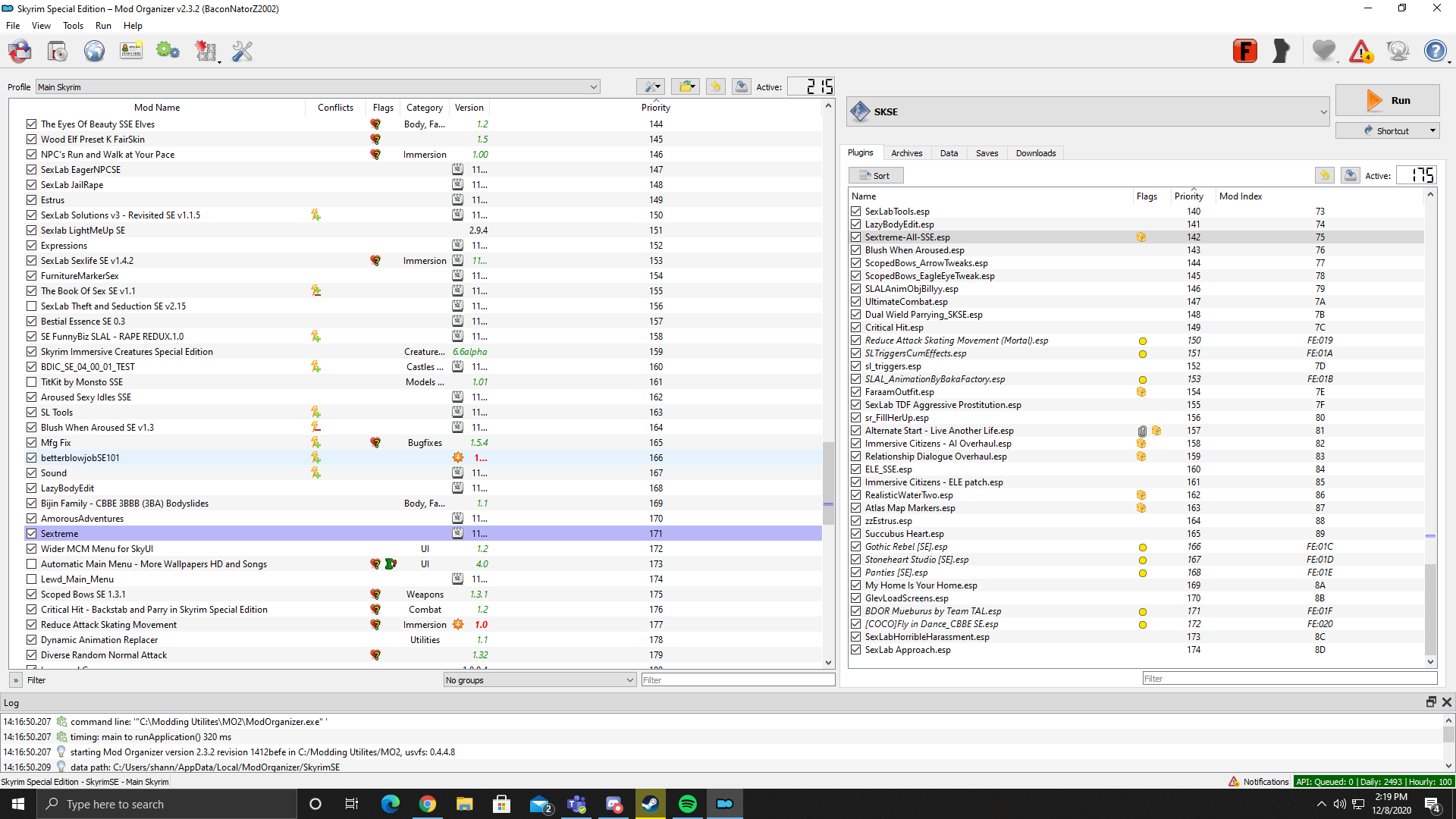Sort the plugin load order
Screen dimensions: 1456x819
pyautogui.click(x=875, y=175)
